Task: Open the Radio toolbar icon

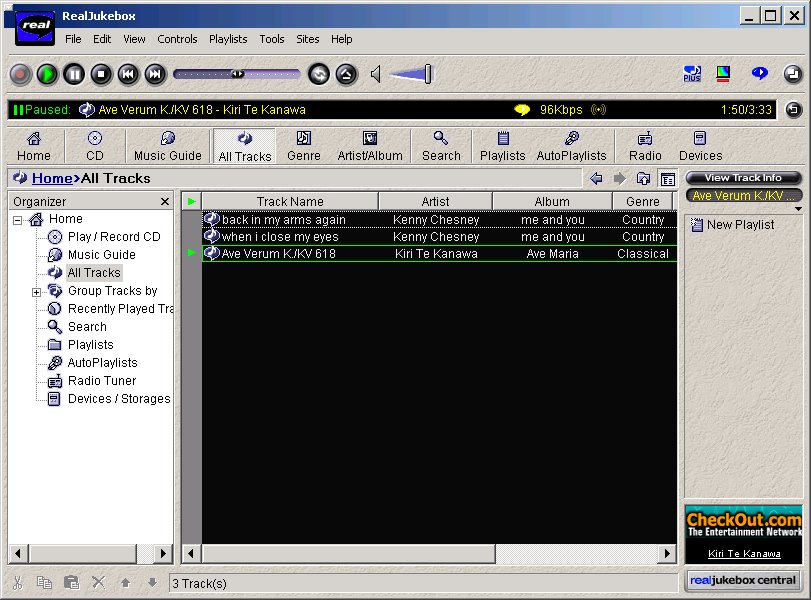Action: click(645, 146)
